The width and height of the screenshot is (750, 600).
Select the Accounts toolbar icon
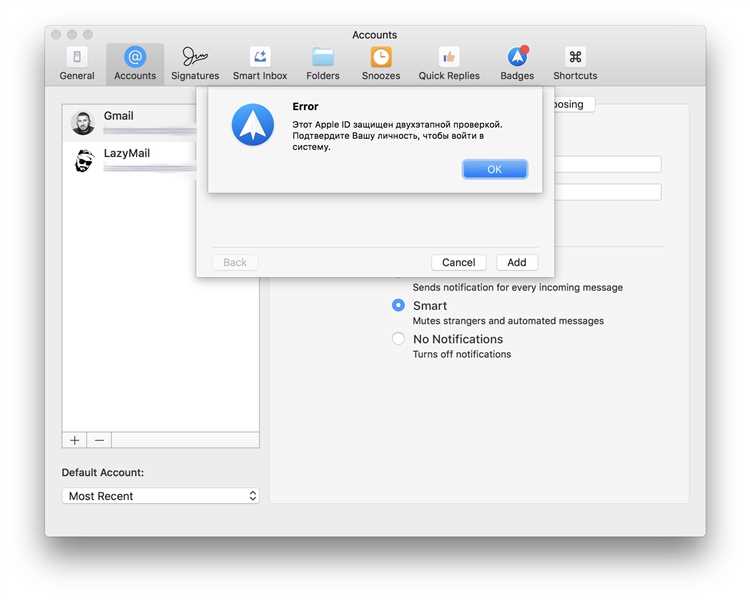click(x=135, y=64)
